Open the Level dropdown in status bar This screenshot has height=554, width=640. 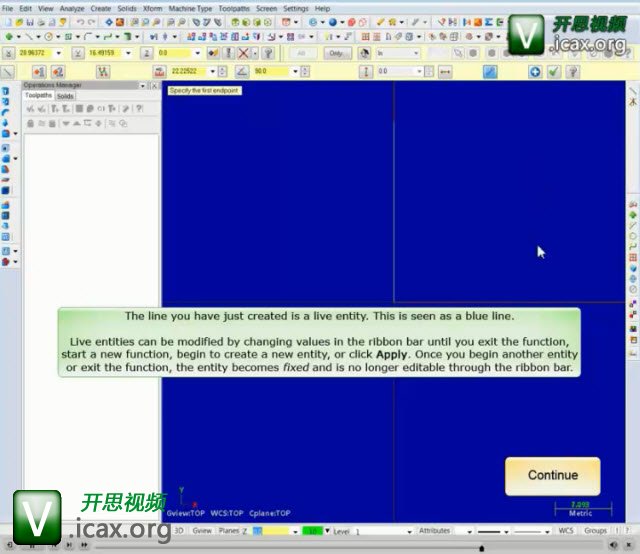point(409,532)
